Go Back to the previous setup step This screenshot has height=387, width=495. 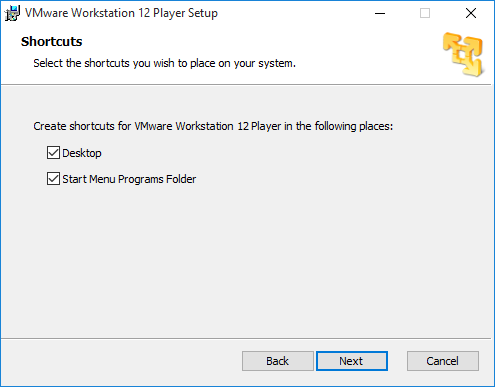pos(278,361)
